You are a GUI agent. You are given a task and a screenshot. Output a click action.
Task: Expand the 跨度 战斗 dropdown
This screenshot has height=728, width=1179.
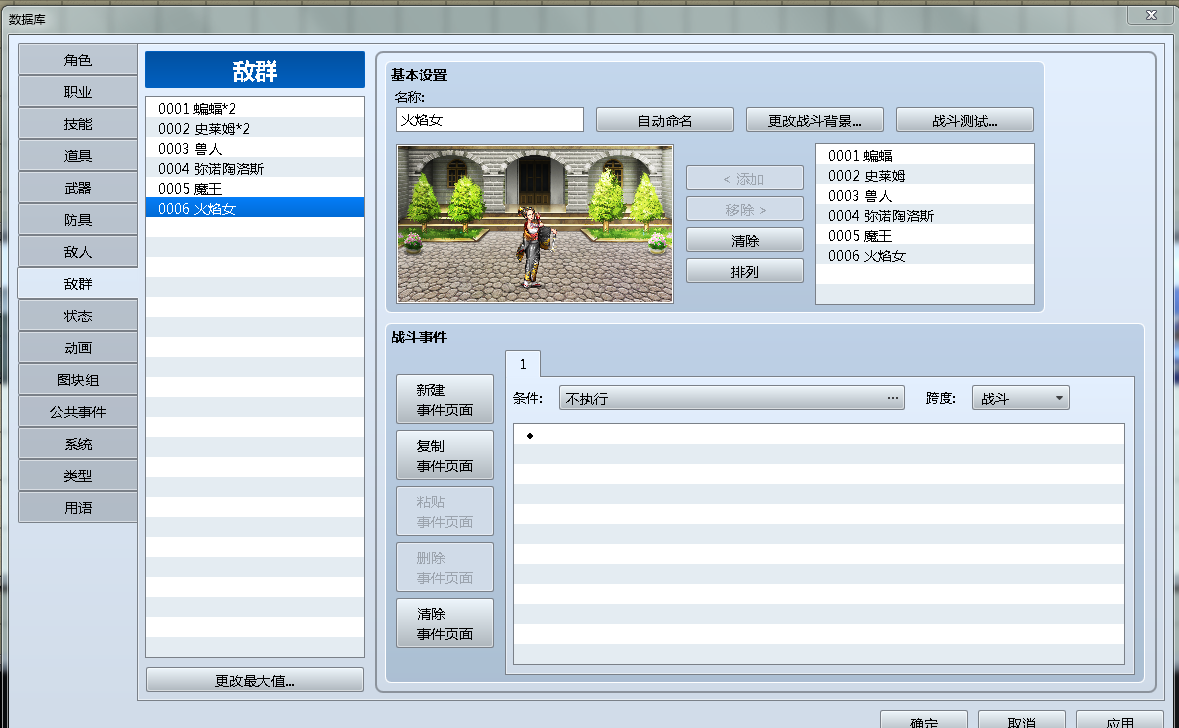1020,398
